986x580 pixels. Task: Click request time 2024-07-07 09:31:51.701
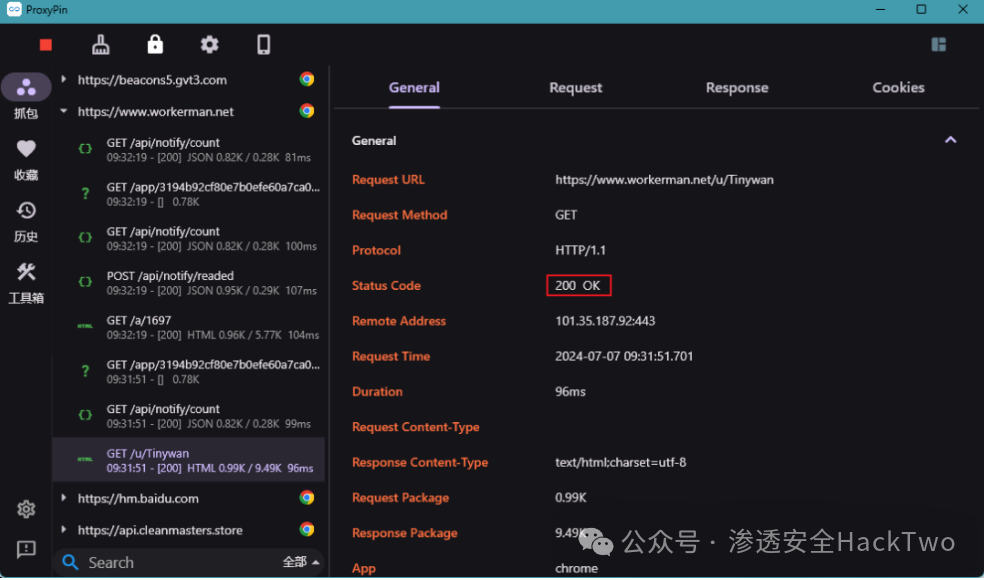tap(624, 356)
